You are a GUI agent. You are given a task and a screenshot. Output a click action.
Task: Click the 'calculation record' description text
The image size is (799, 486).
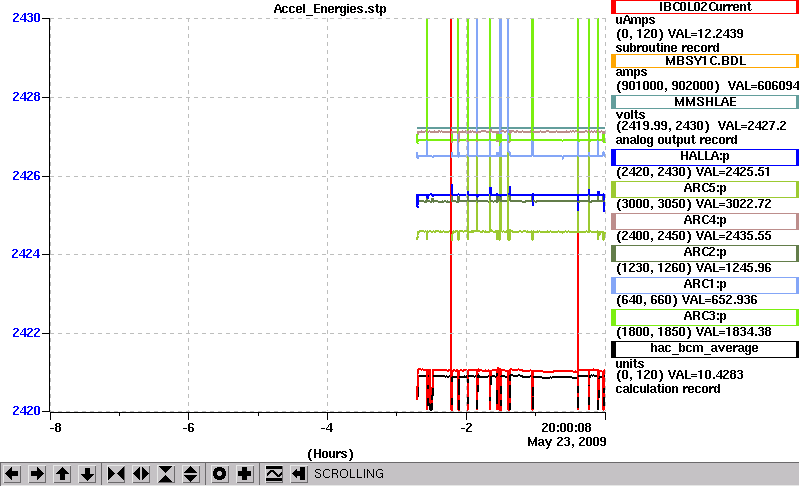click(x=668, y=389)
